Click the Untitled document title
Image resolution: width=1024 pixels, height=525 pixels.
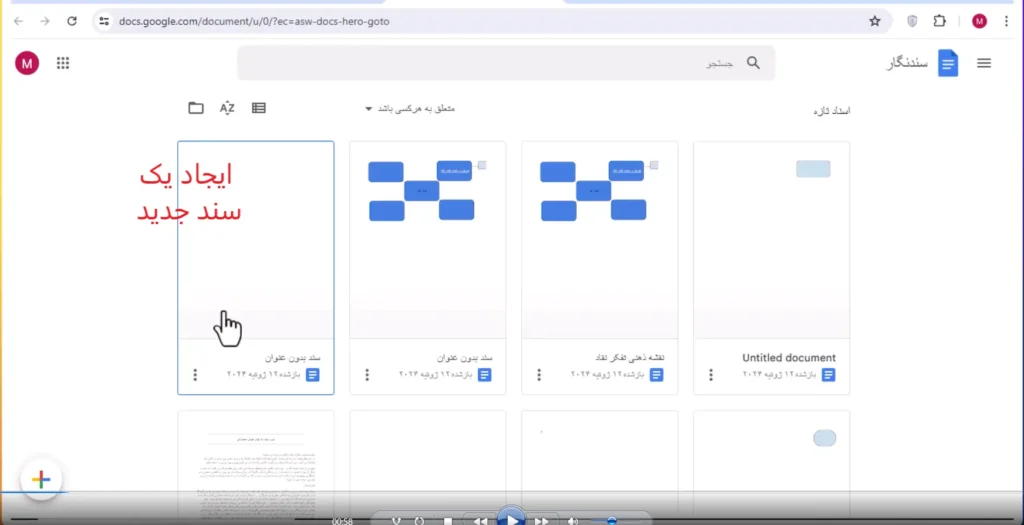tap(789, 358)
